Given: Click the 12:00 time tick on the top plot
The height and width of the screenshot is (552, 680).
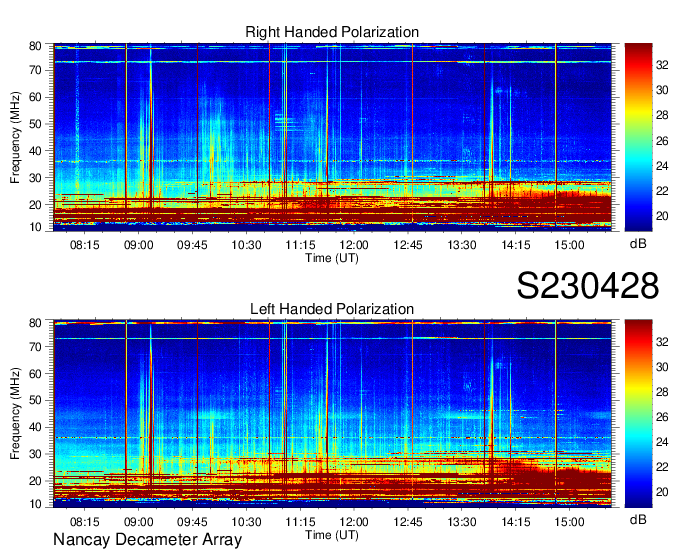Looking at the screenshot, I should click(x=354, y=245).
